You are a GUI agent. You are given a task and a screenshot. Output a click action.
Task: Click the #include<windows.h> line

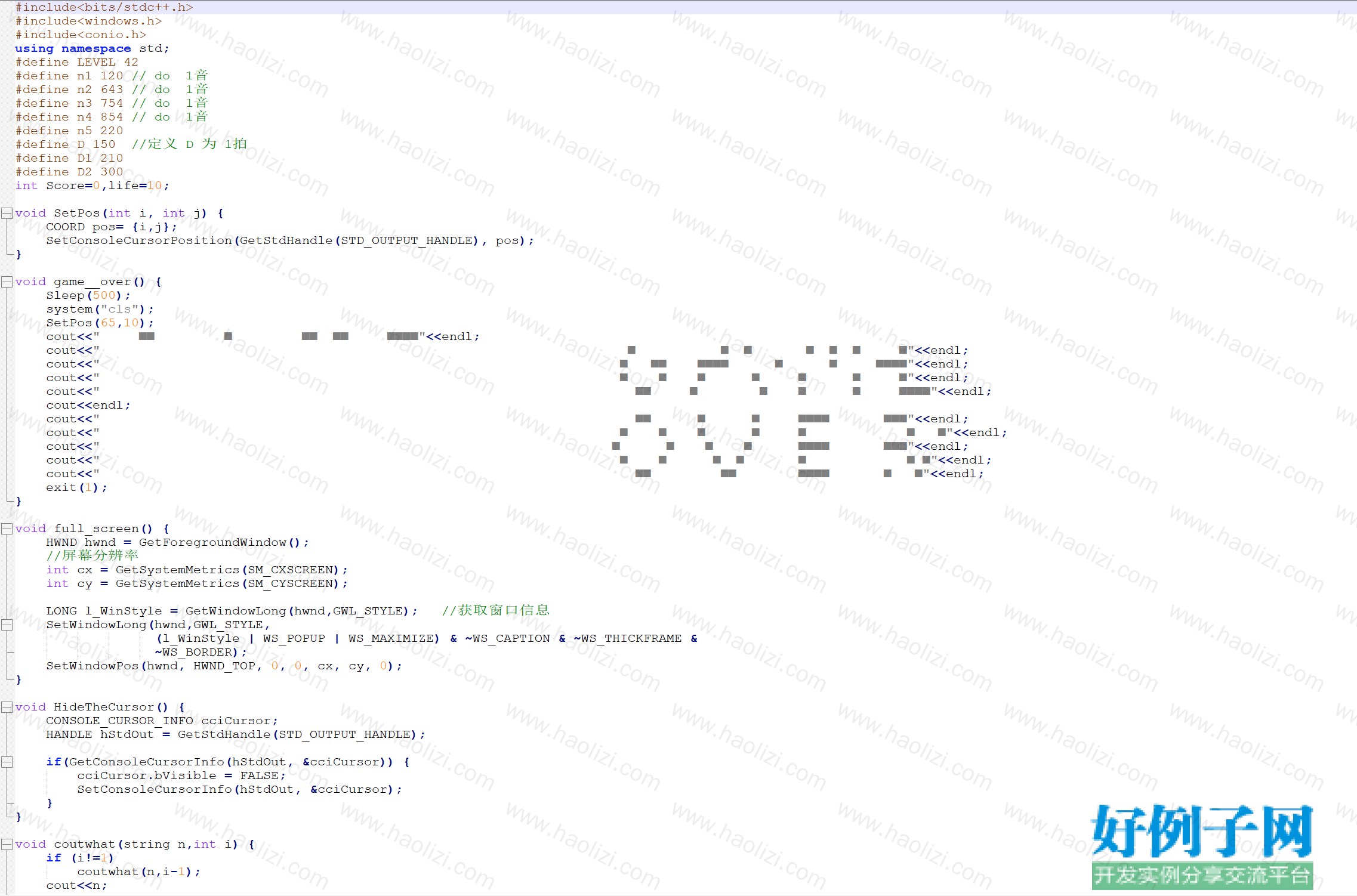(x=88, y=21)
